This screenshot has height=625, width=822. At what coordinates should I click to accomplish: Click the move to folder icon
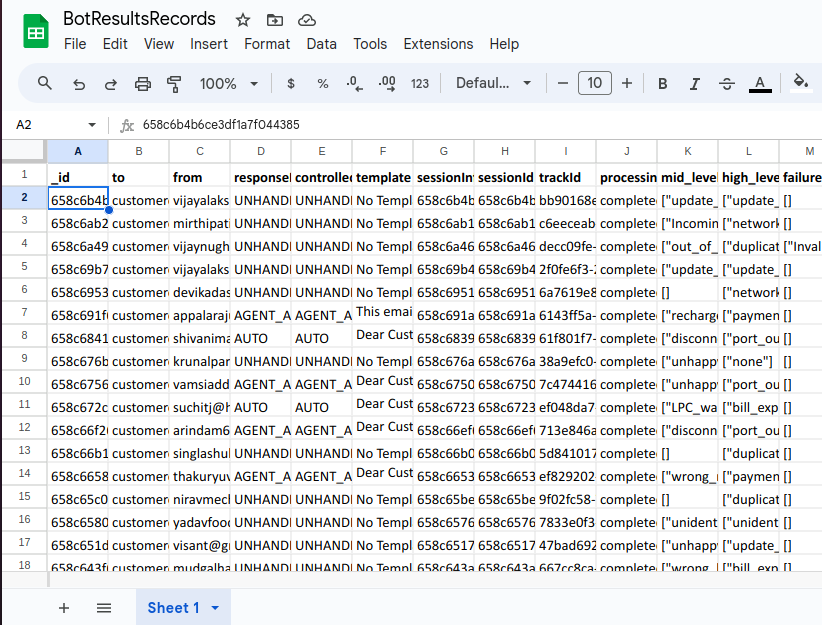click(275, 20)
